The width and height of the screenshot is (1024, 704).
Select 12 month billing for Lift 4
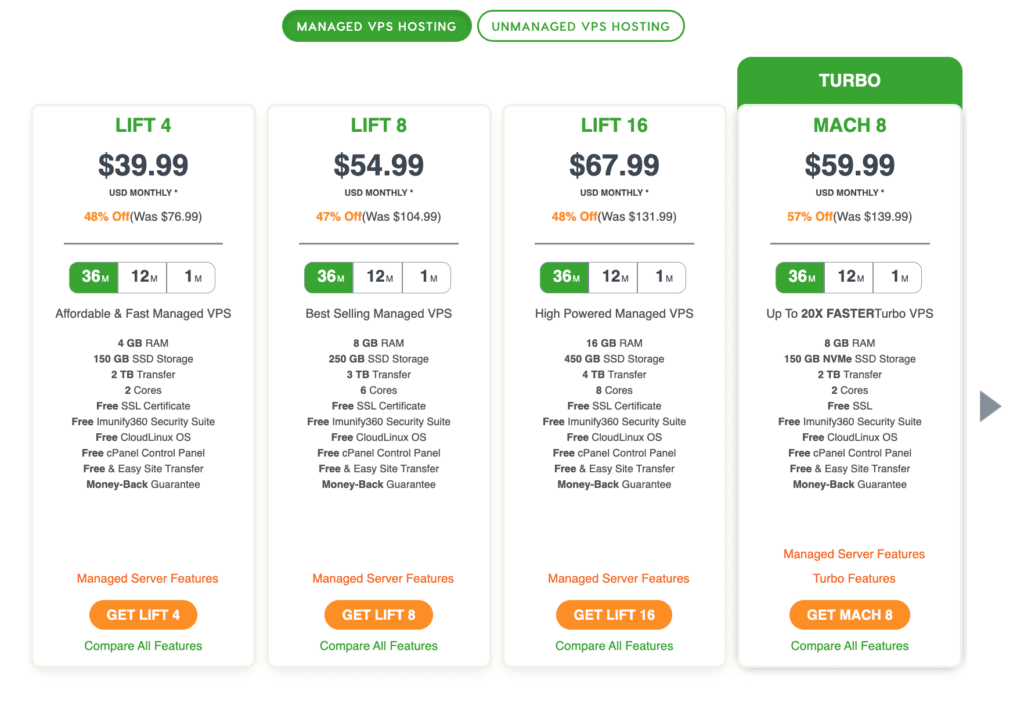pyautogui.click(x=142, y=277)
